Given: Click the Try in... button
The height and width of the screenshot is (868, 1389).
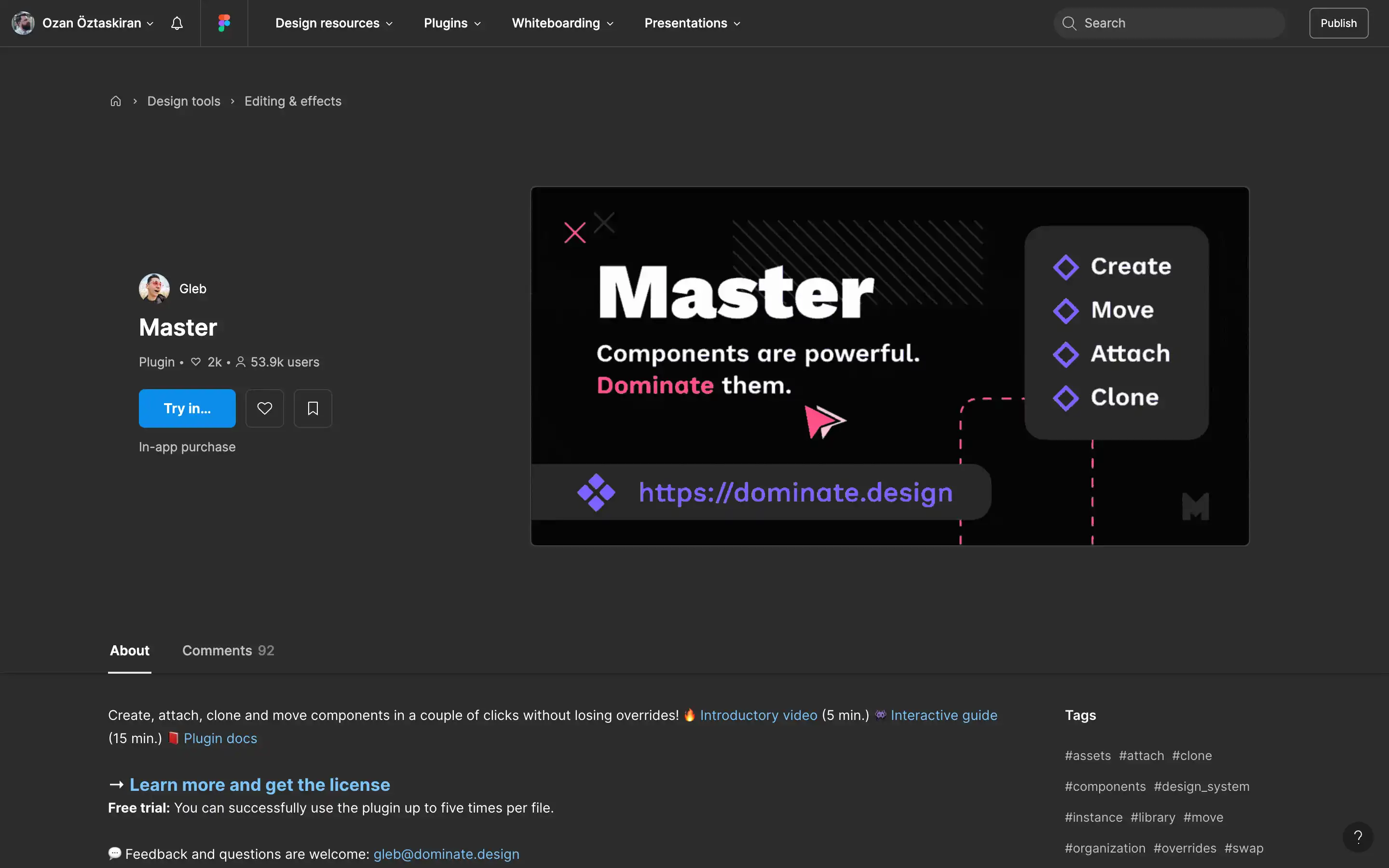Looking at the screenshot, I should point(187,408).
